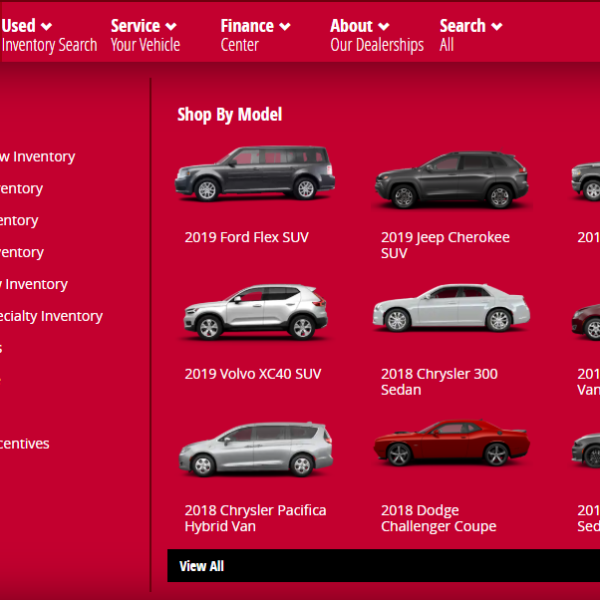The image size is (600, 600).
Task: Open the Service Your Vehicle dropdown
Action: click(x=144, y=35)
